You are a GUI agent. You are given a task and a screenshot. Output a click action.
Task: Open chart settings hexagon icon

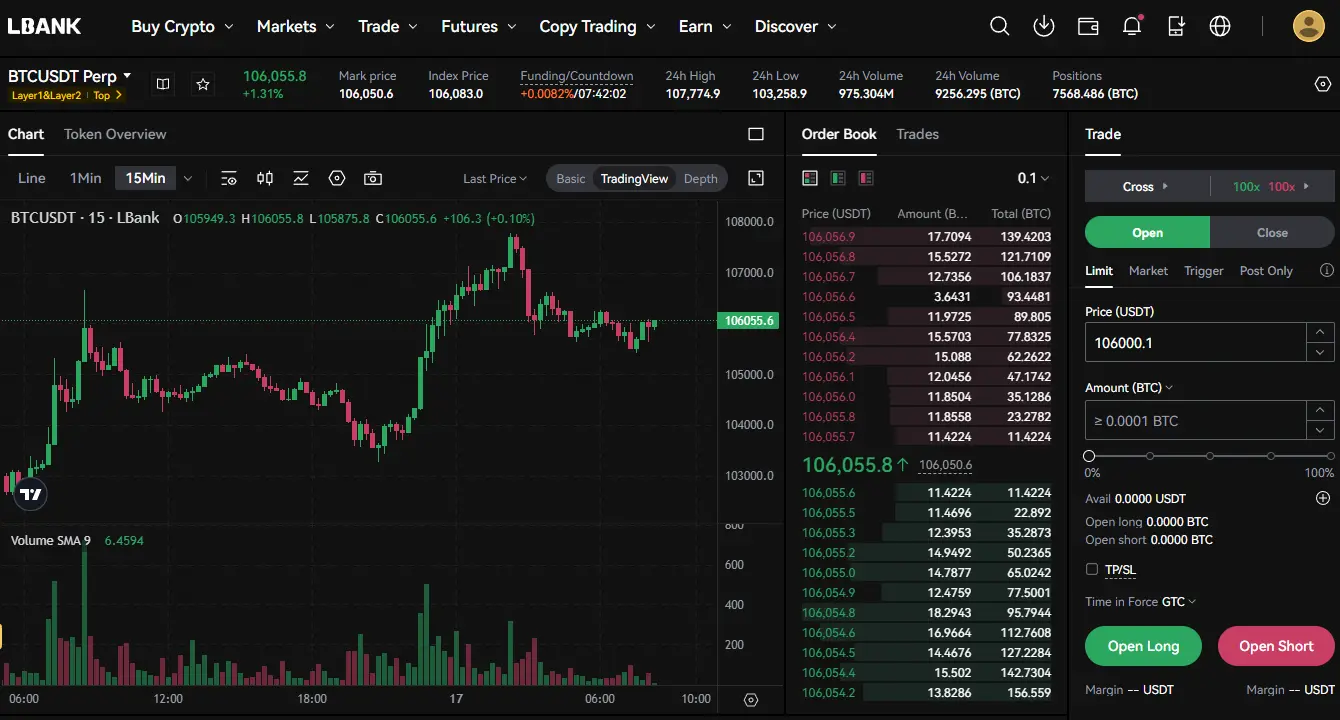[x=337, y=178]
